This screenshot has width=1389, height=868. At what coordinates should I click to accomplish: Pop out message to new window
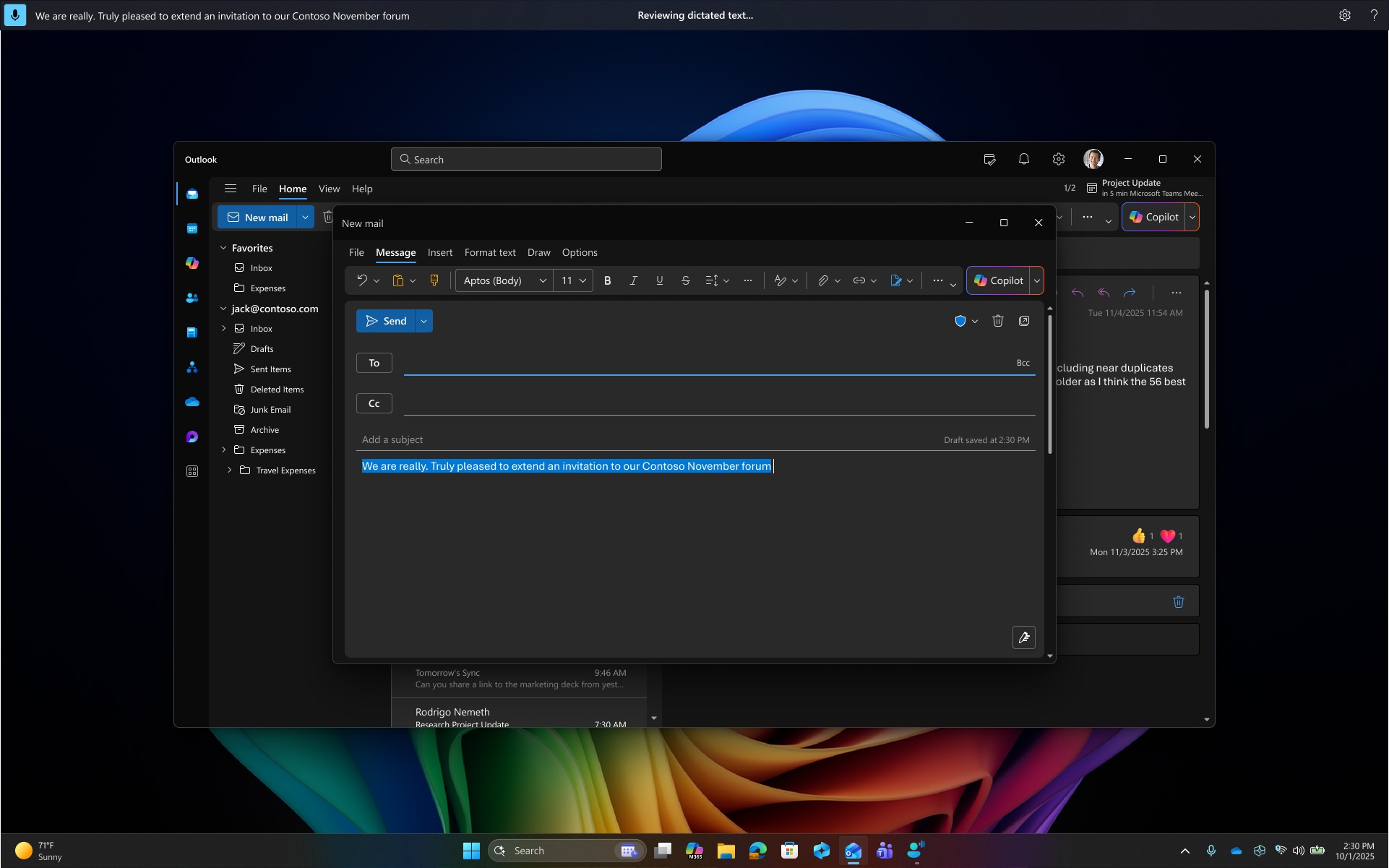pyautogui.click(x=1024, y=321)
